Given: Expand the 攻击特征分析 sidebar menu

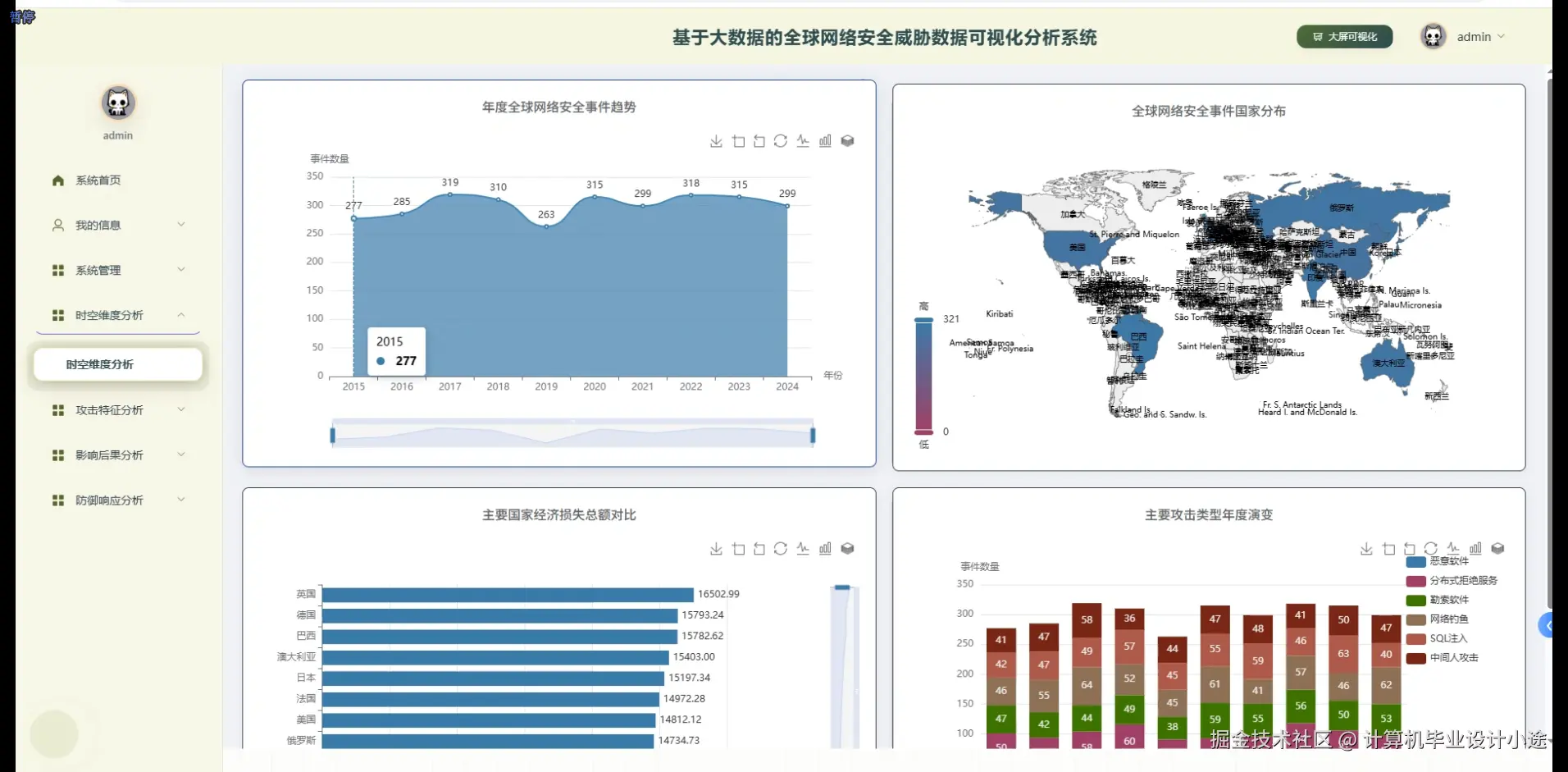Looking at the screenshot, I should (x=118, y=410).
